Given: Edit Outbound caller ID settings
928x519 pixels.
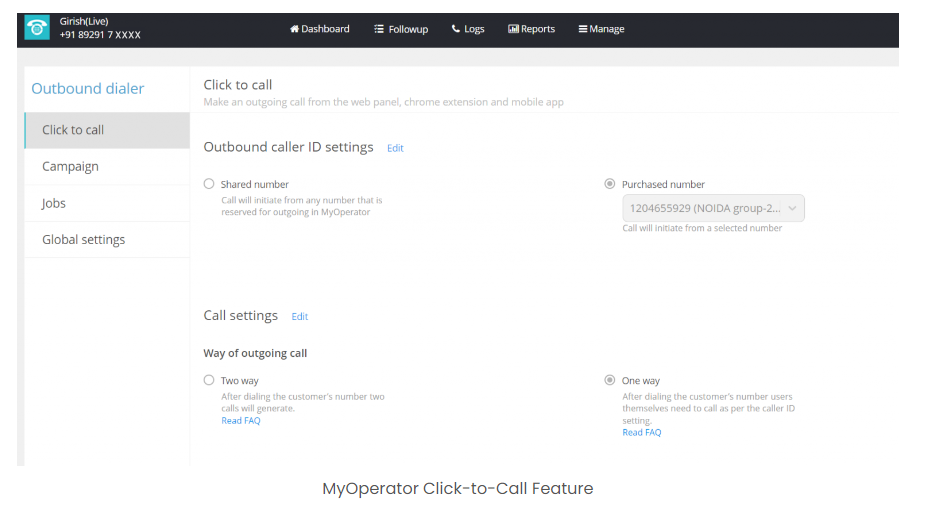Looking at the screenshot, I should pyautogui.click(x=395, y=149).
